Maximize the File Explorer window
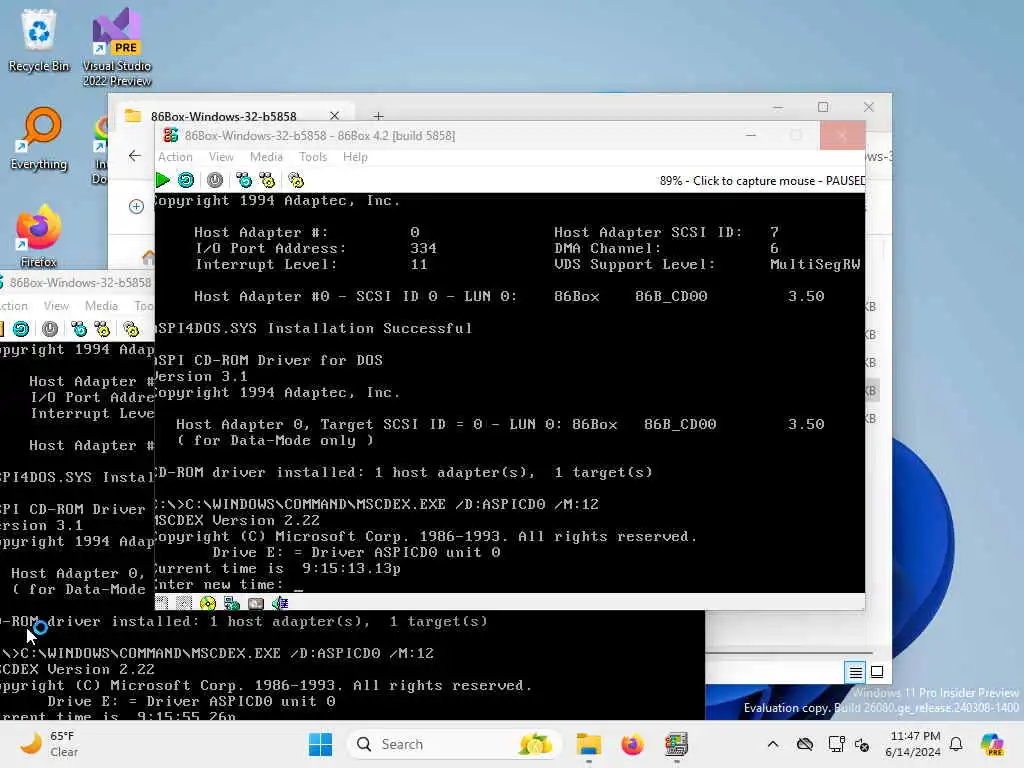This screenshot has height=768, width=1024. [823, 107]
